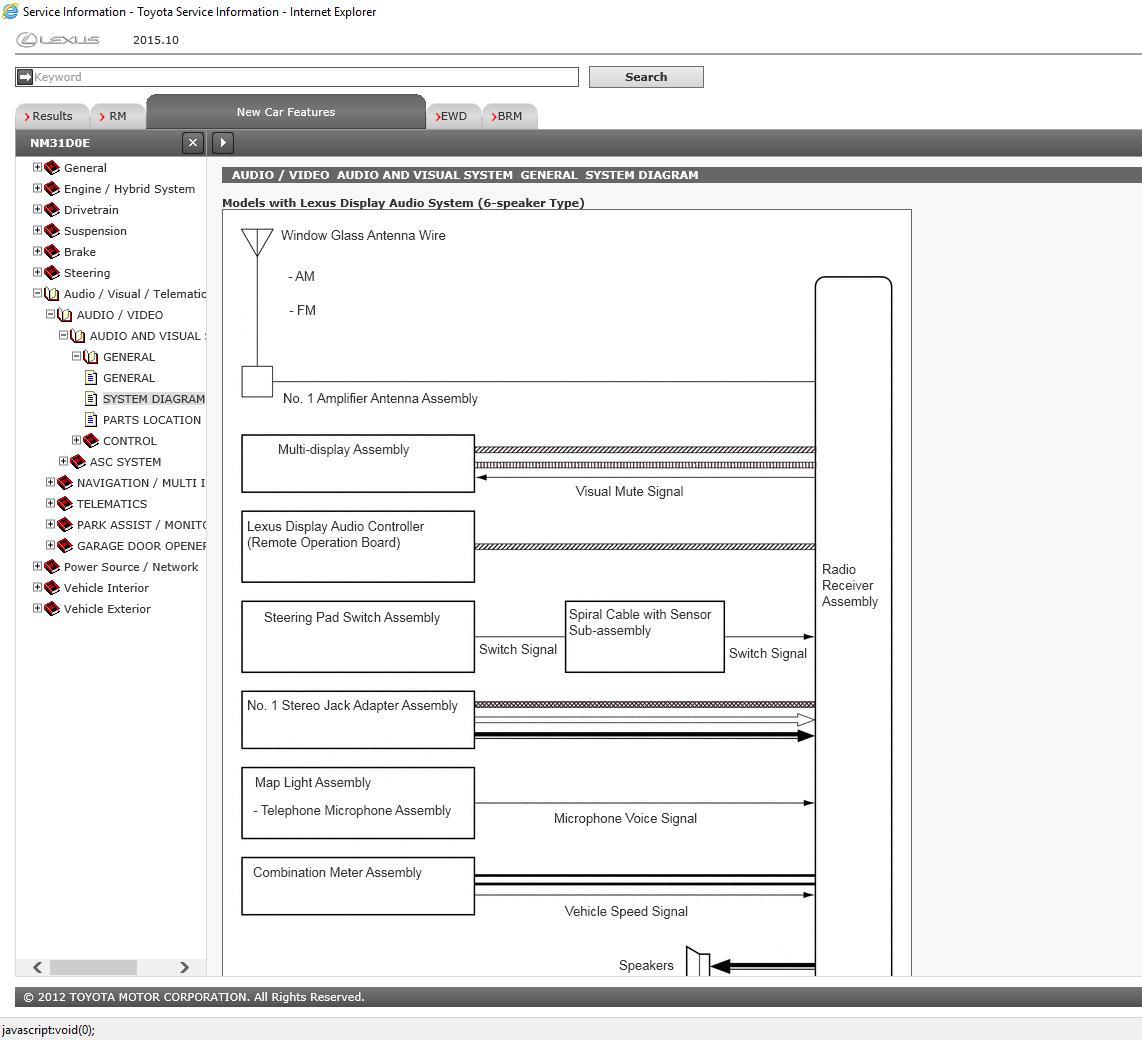Click the keyword search arrow icon
This screenshot has width=1142, height=1040.
25,76
